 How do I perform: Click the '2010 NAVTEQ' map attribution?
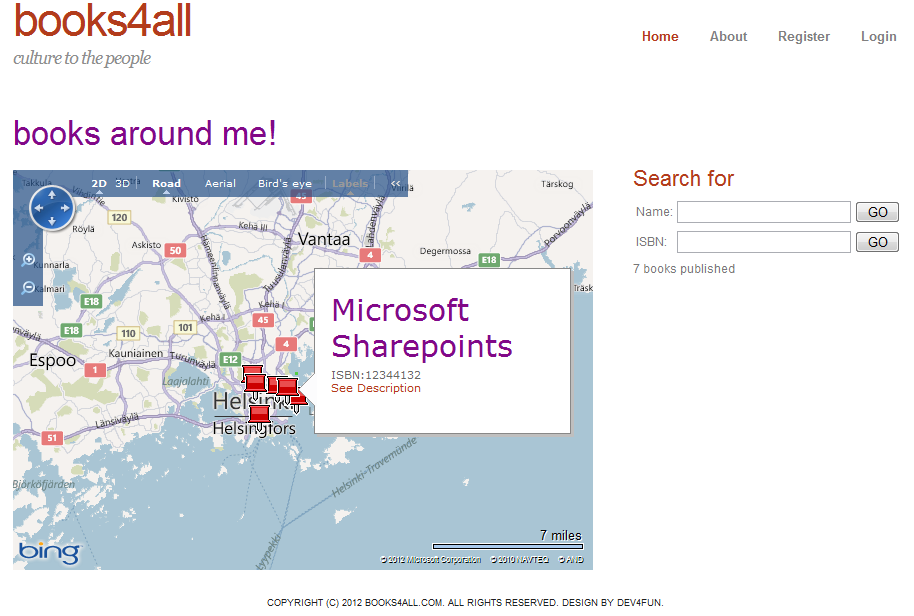tap(520, 559)
